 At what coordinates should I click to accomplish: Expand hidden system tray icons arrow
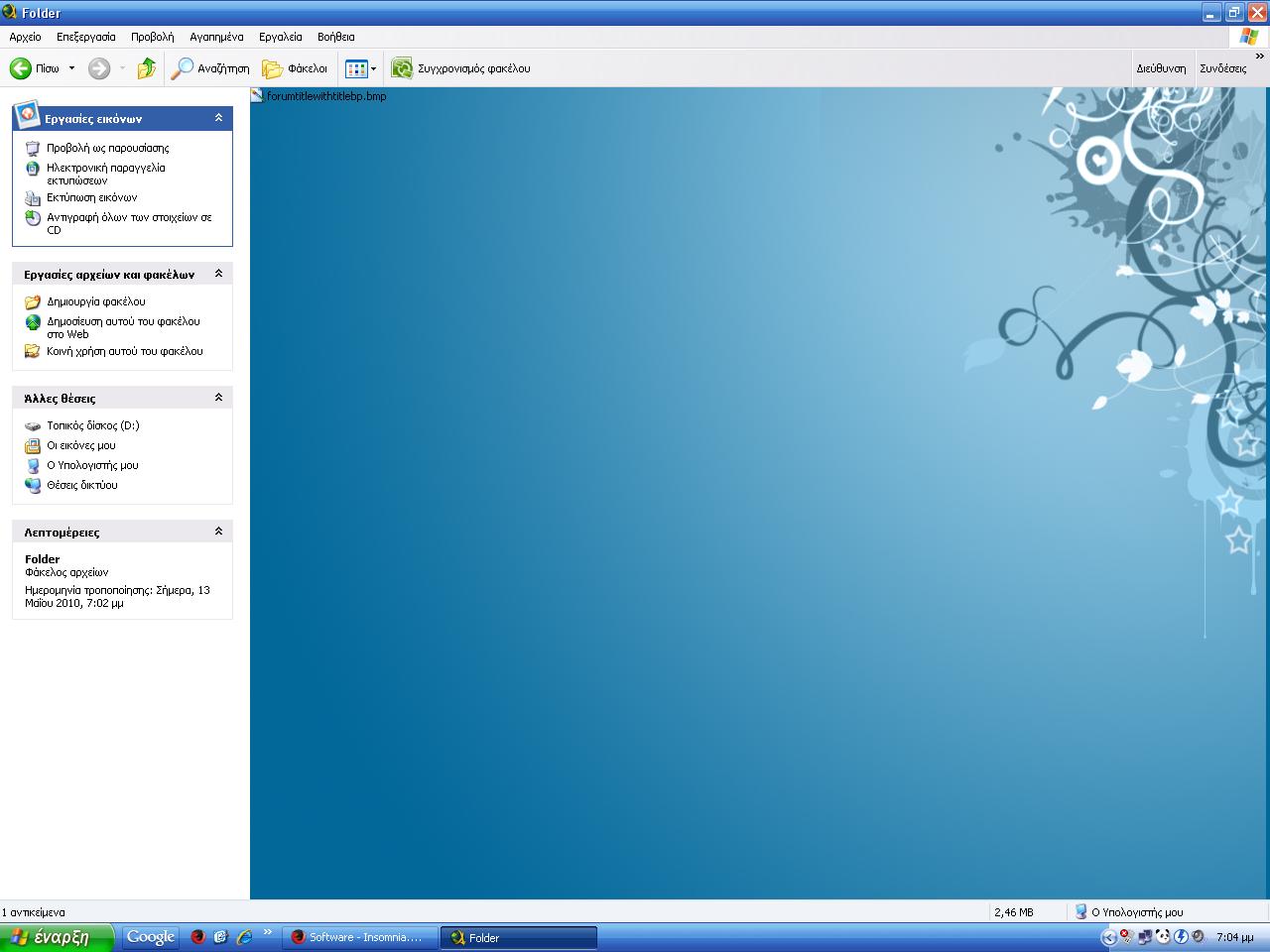click(1109, 937)
